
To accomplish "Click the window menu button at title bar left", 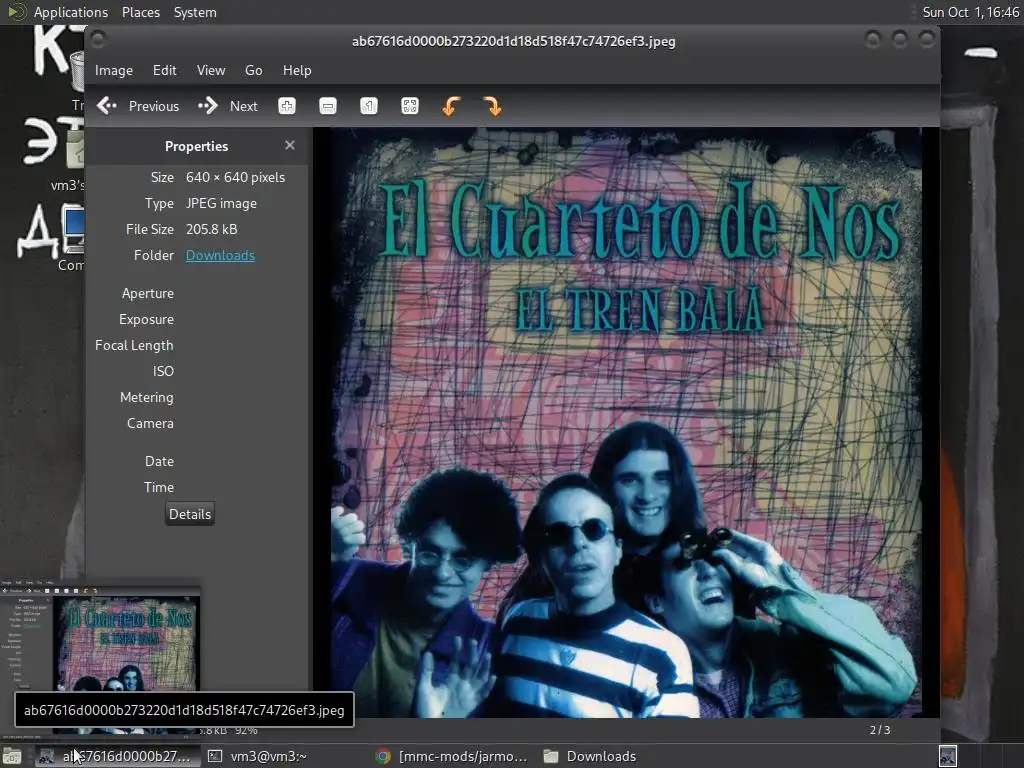I will tap(98, 40).
